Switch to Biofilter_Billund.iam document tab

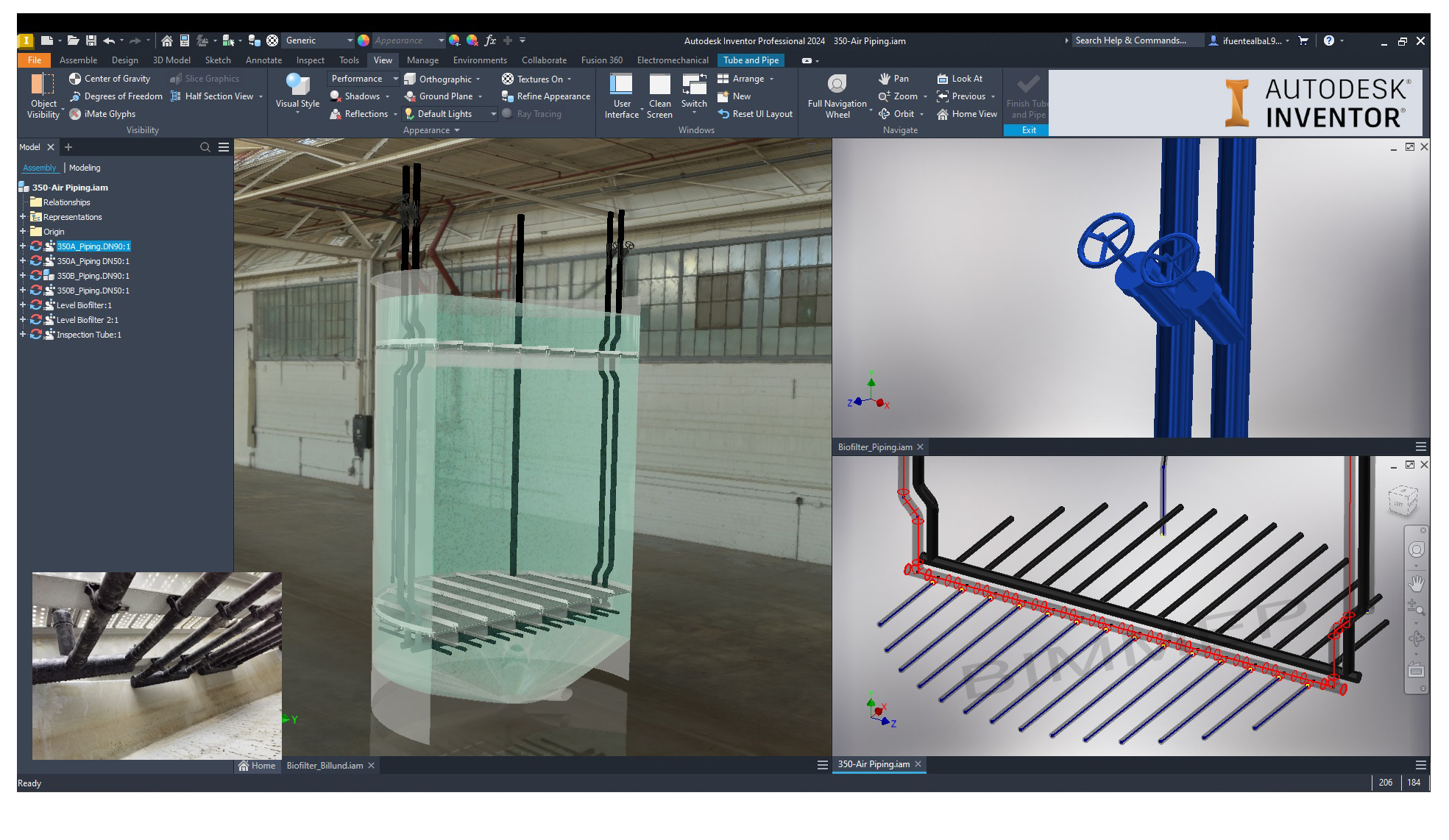pyautogui.click(x=325, y=766)
